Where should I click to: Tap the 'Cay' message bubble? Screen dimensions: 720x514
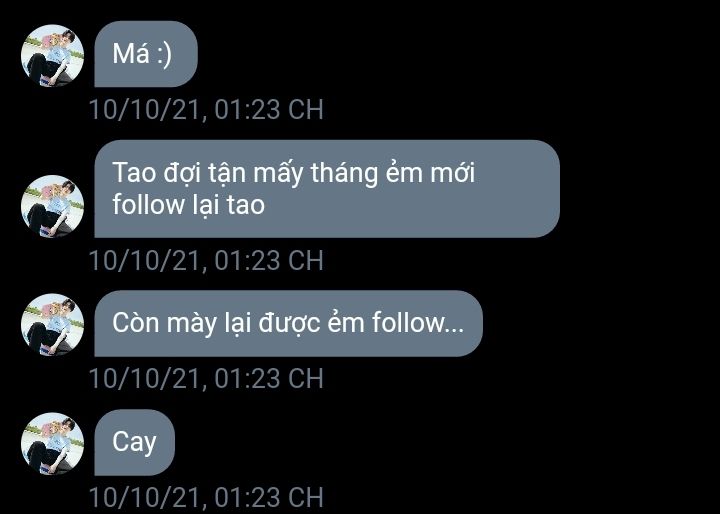click(x=135, y=442)
